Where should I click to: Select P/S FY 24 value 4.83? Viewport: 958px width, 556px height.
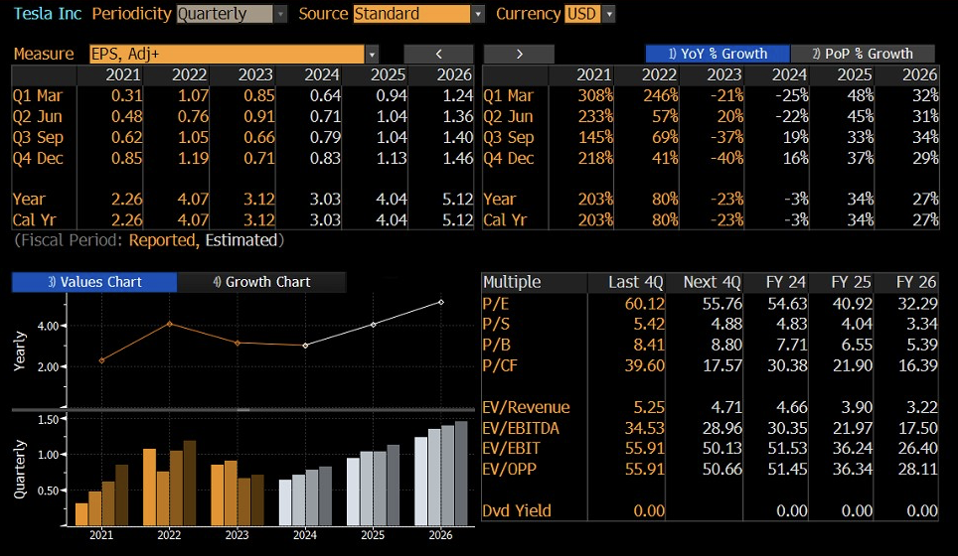[x=791, y=324]
